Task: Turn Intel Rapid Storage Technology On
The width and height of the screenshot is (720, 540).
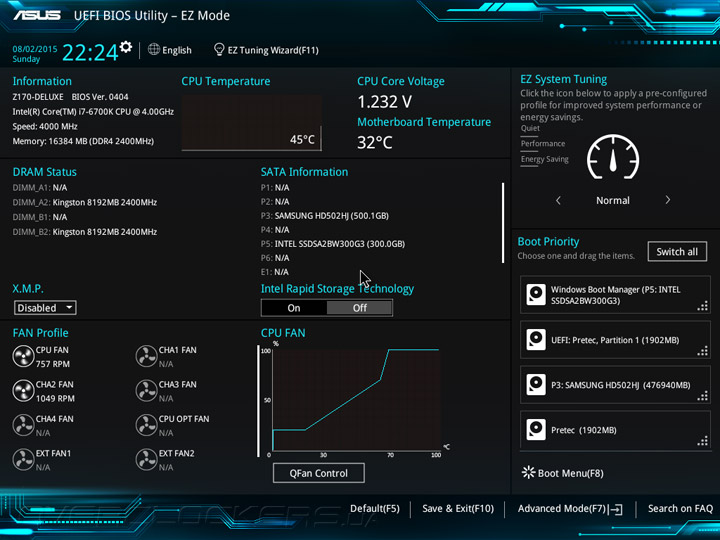Action: tap(294, 308)
